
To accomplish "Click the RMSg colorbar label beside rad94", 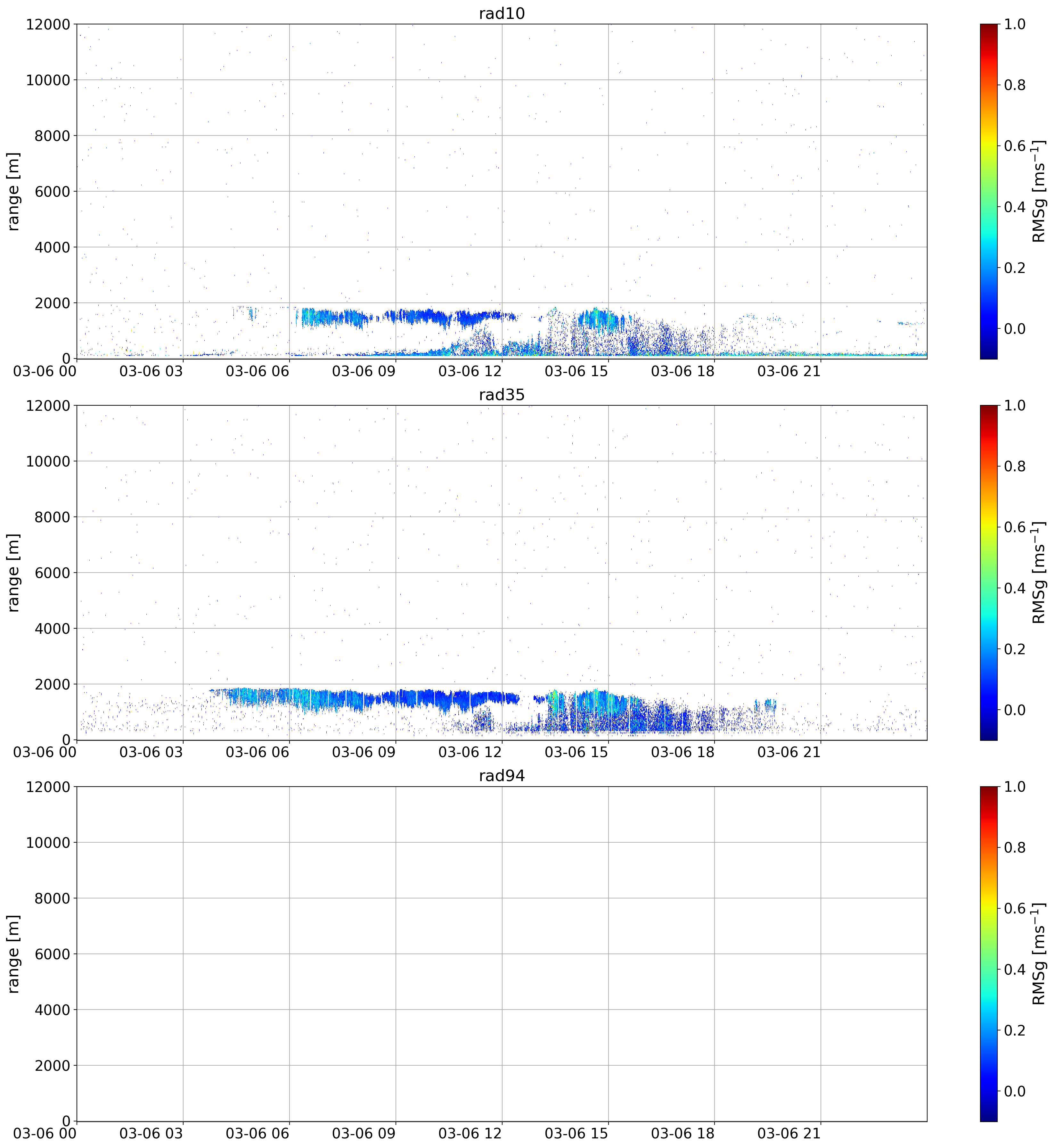I will click(1039, 954).
